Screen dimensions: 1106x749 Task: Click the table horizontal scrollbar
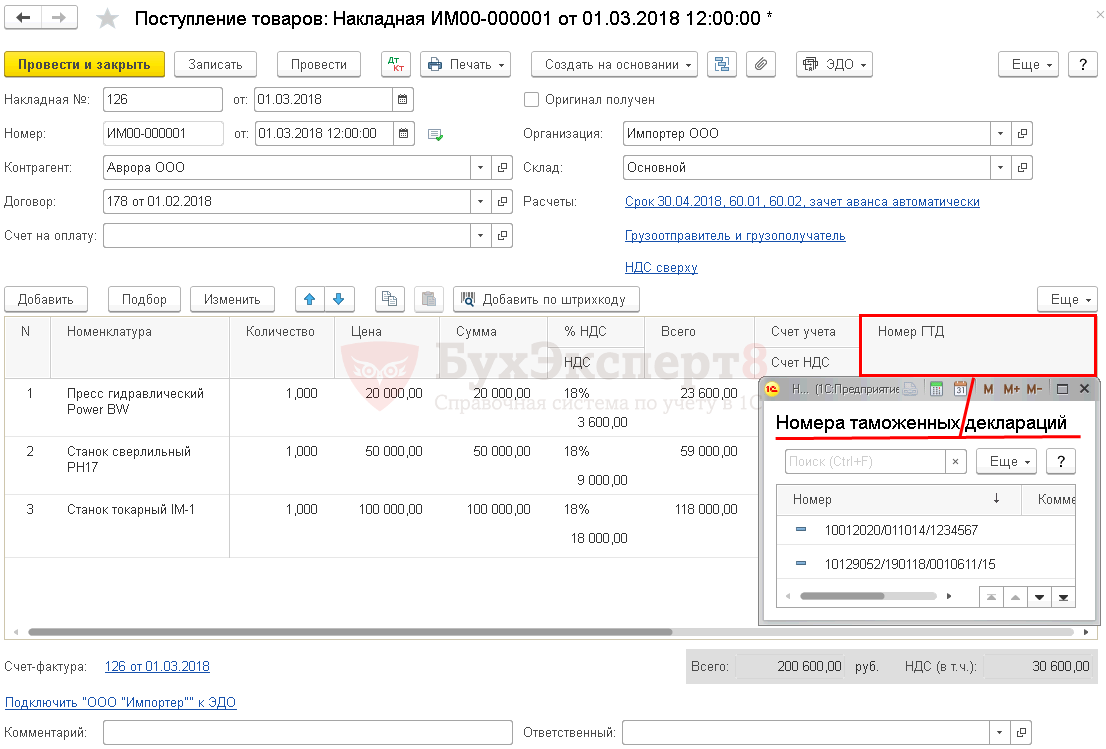[x=350, y=632]
